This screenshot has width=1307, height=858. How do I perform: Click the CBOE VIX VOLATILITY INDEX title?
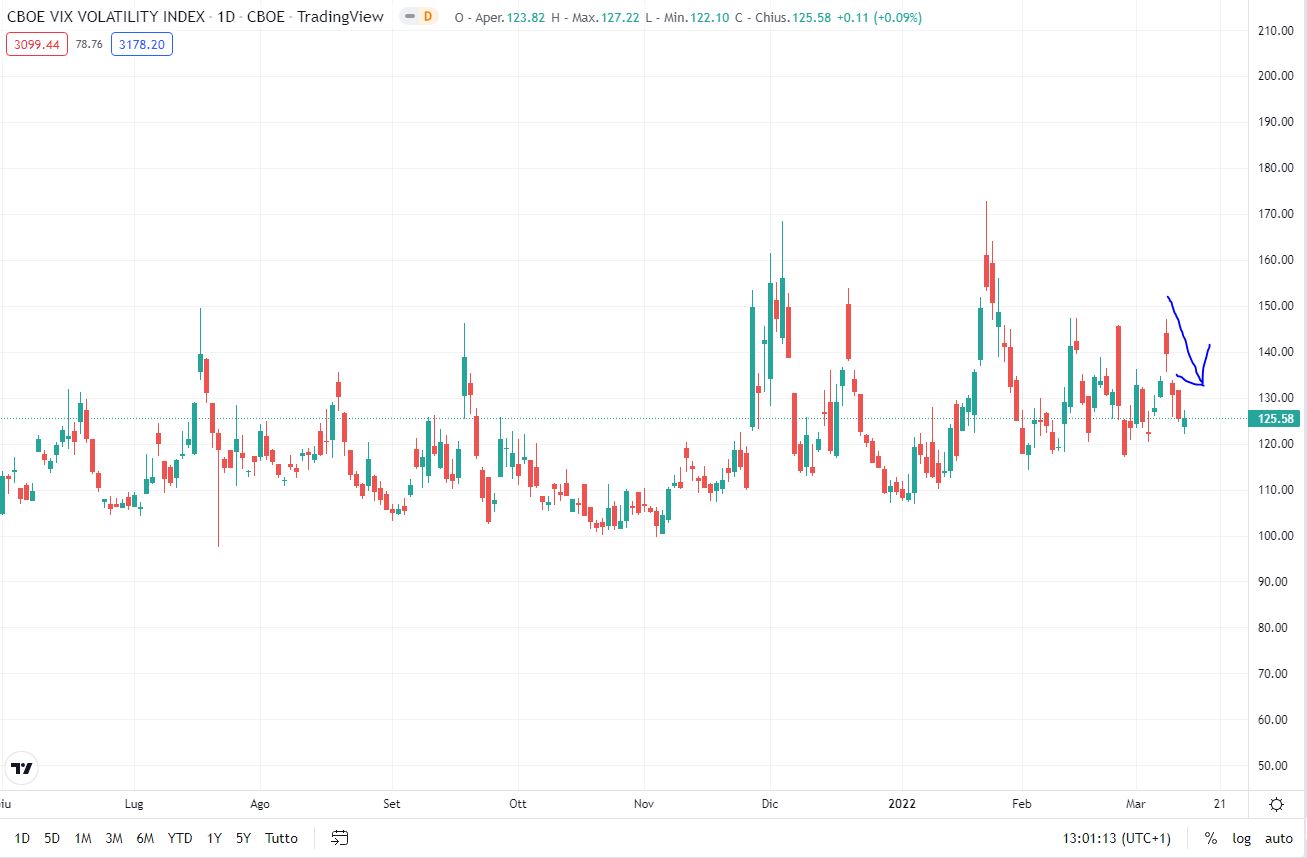[106, 17]
